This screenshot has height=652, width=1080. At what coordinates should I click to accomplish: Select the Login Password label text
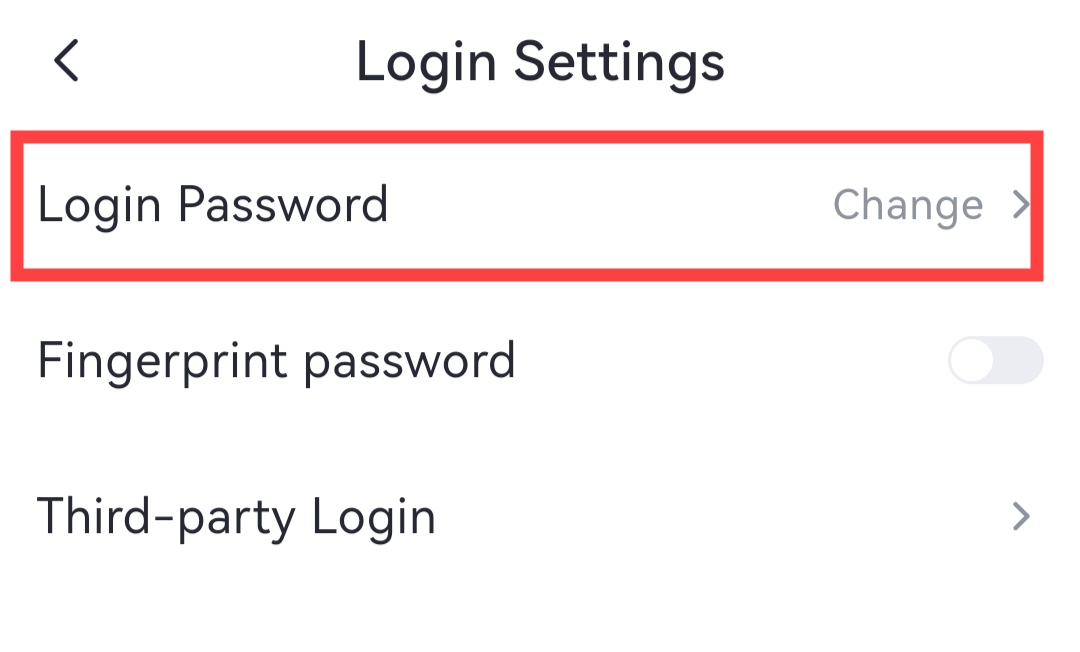pos(212,205)
